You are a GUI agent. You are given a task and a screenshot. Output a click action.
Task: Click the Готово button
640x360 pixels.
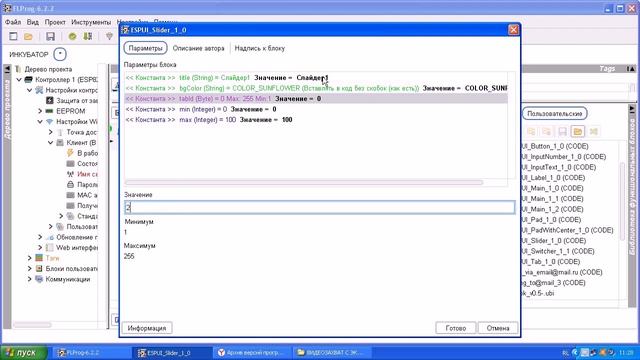(x=456, y=328)
